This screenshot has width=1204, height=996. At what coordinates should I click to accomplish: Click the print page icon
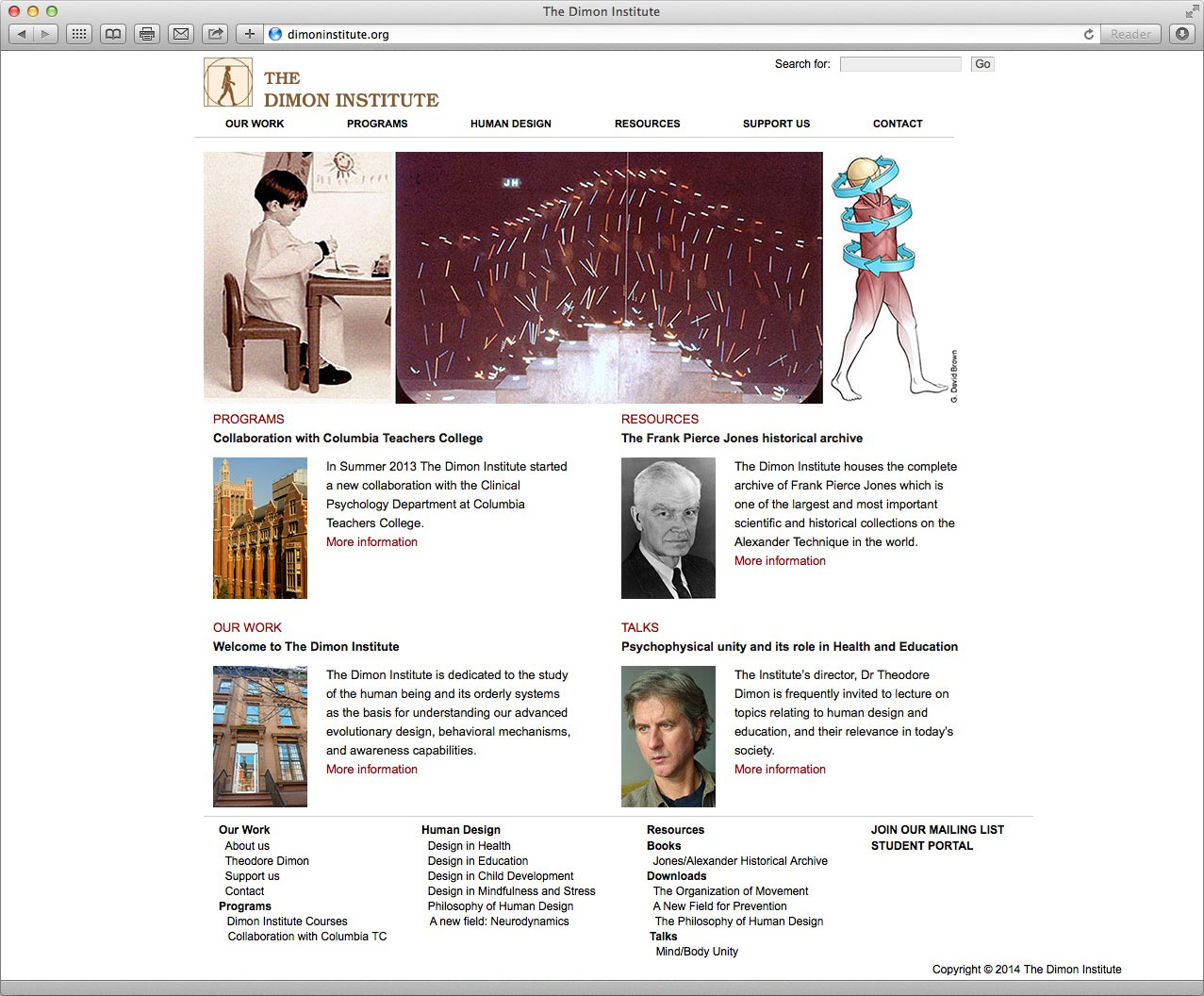tap(146, 34)
